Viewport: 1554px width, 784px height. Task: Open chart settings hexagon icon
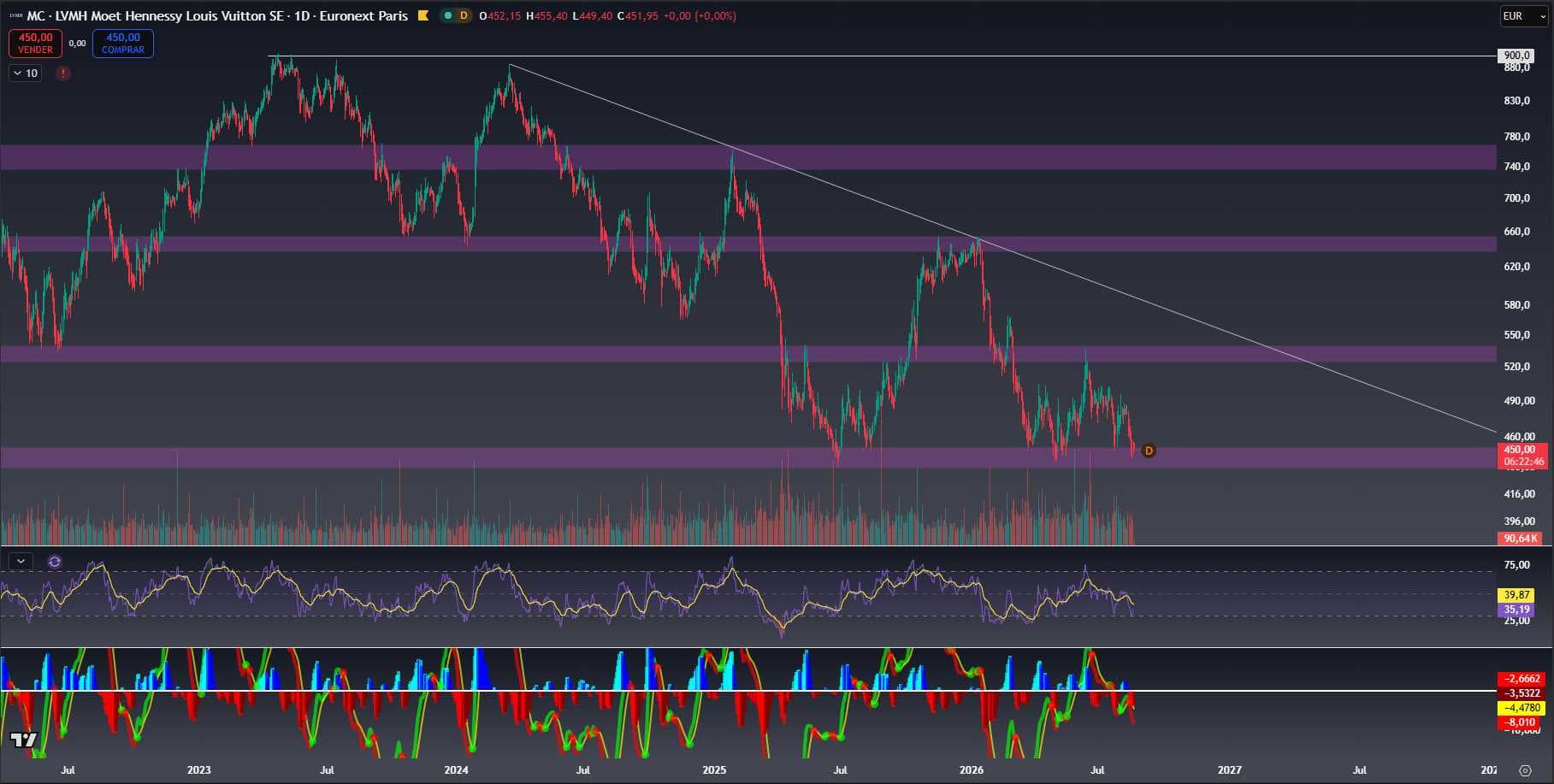pyautogui.click(x=1525, y=770)
